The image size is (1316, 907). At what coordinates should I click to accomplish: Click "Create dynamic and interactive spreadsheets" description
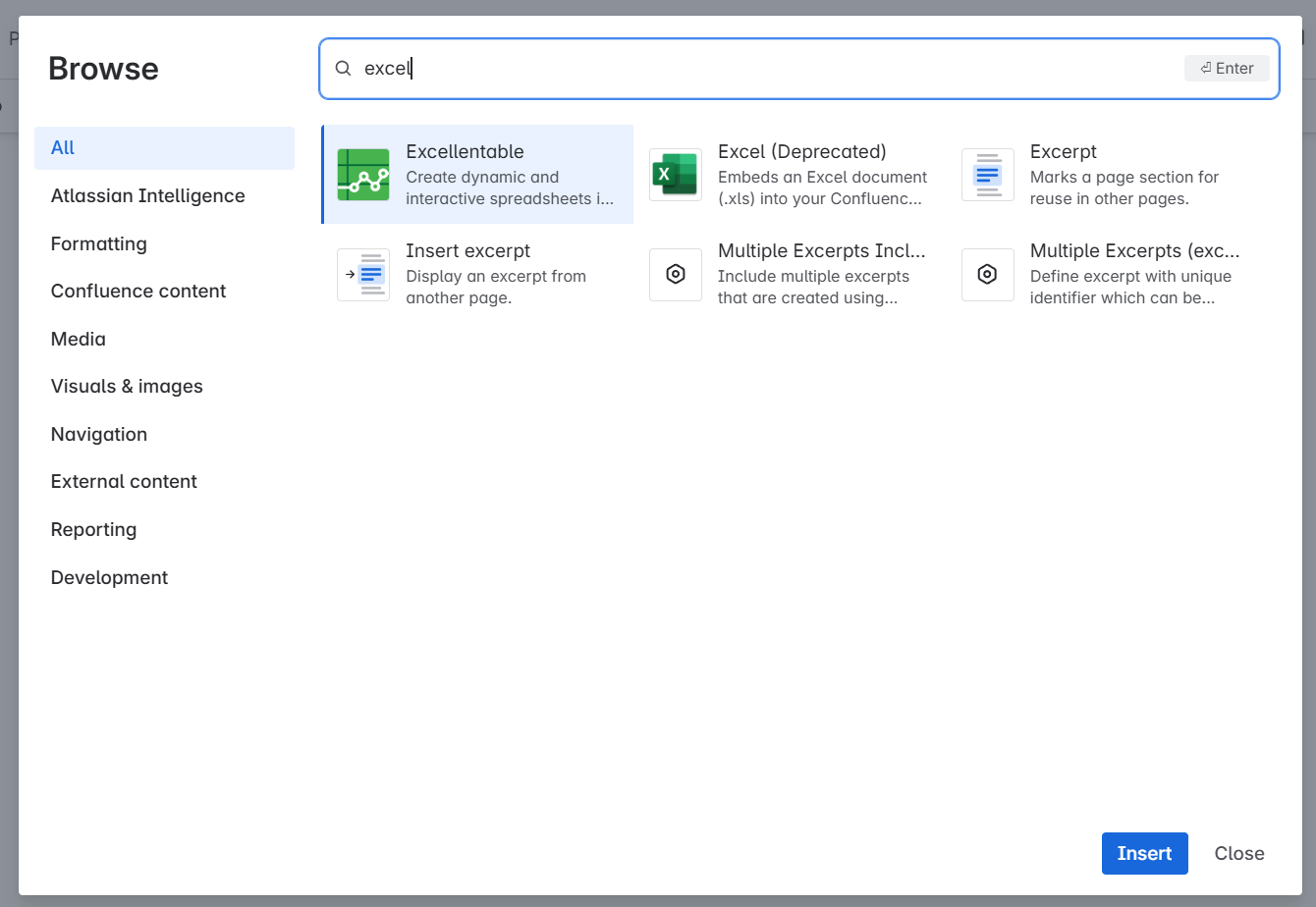pos(510,187)
